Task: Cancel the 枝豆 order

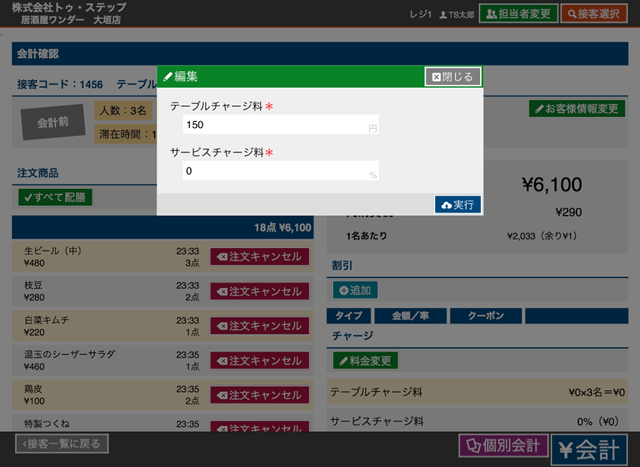Action: coord(258,291)
